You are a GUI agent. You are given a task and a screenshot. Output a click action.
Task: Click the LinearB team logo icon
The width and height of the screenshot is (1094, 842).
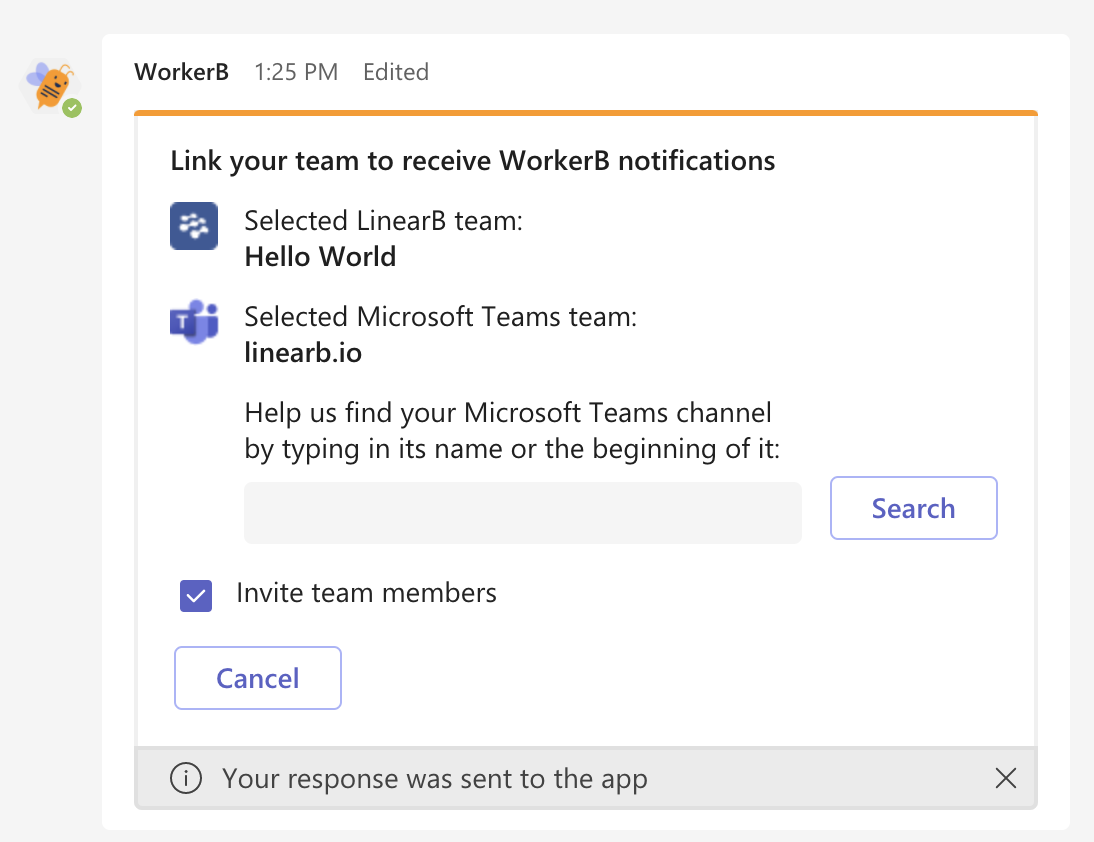pos(194,226)
